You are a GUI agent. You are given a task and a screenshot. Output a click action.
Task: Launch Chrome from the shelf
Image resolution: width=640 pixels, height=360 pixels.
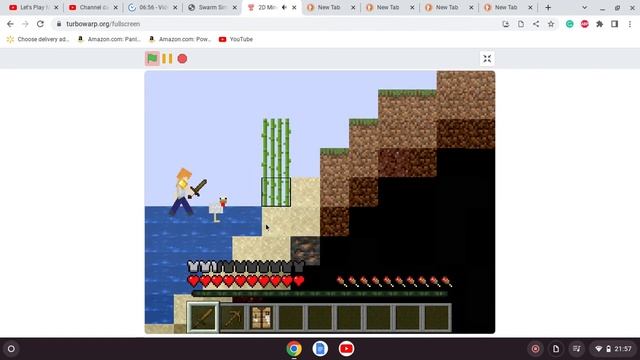tap(294, 349)
